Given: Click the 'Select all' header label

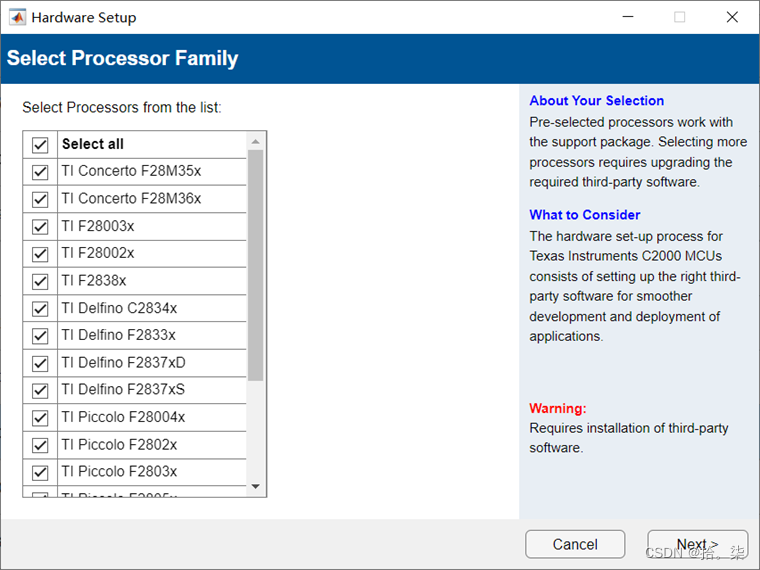Looking at the screenshot, I should [x=93, y=144].
